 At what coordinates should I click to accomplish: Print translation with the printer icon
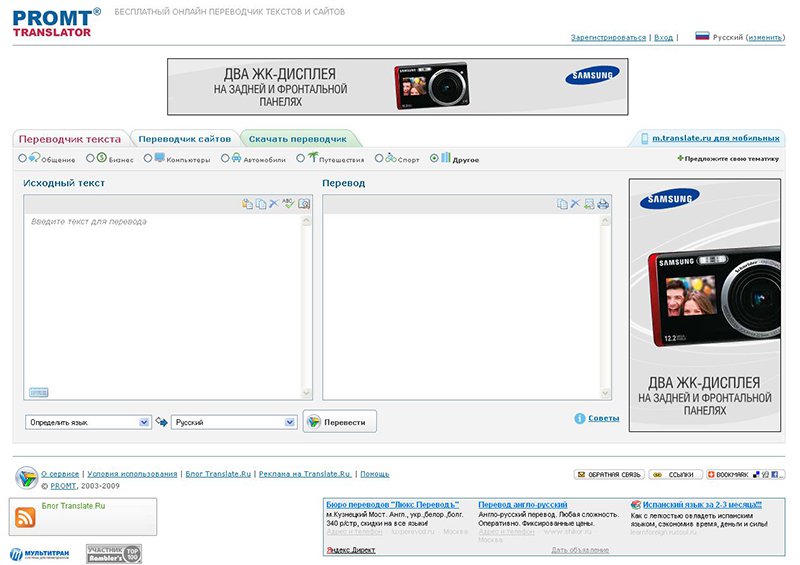click(x=603, y=204)
